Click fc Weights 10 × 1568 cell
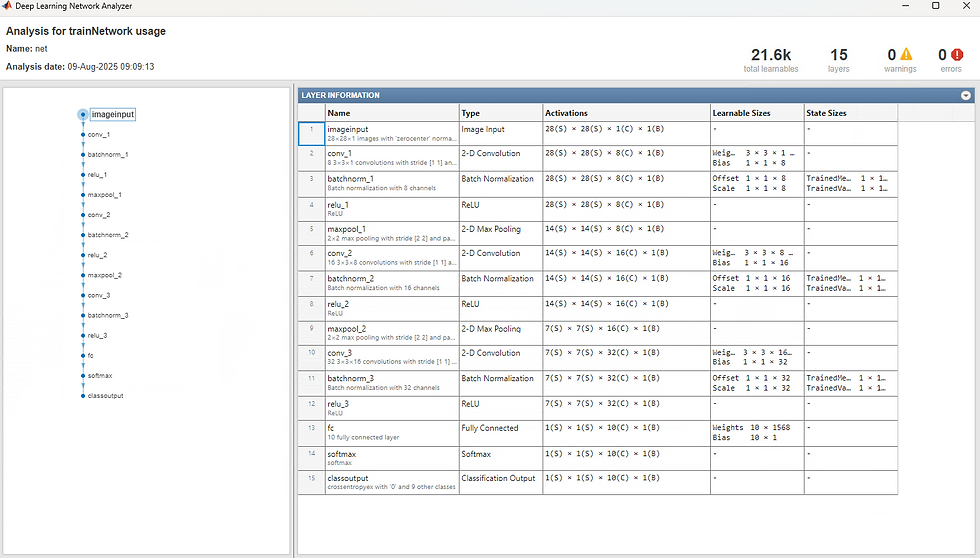Screen dimensions: 980x558 [x=757, y=432]
